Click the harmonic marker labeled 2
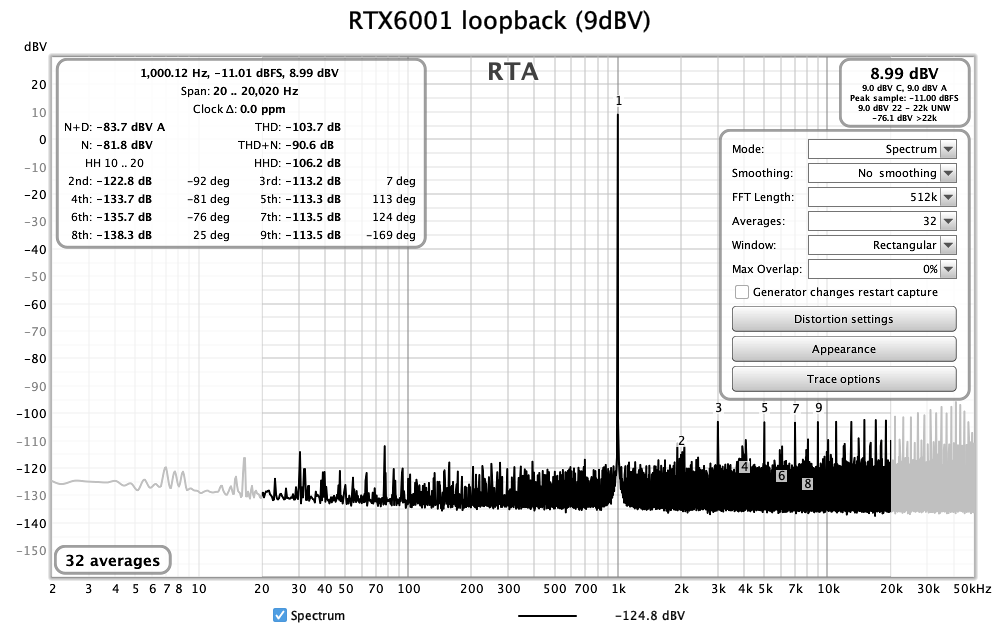Viewport: 1000px width, 632px height. click(682, 441)
